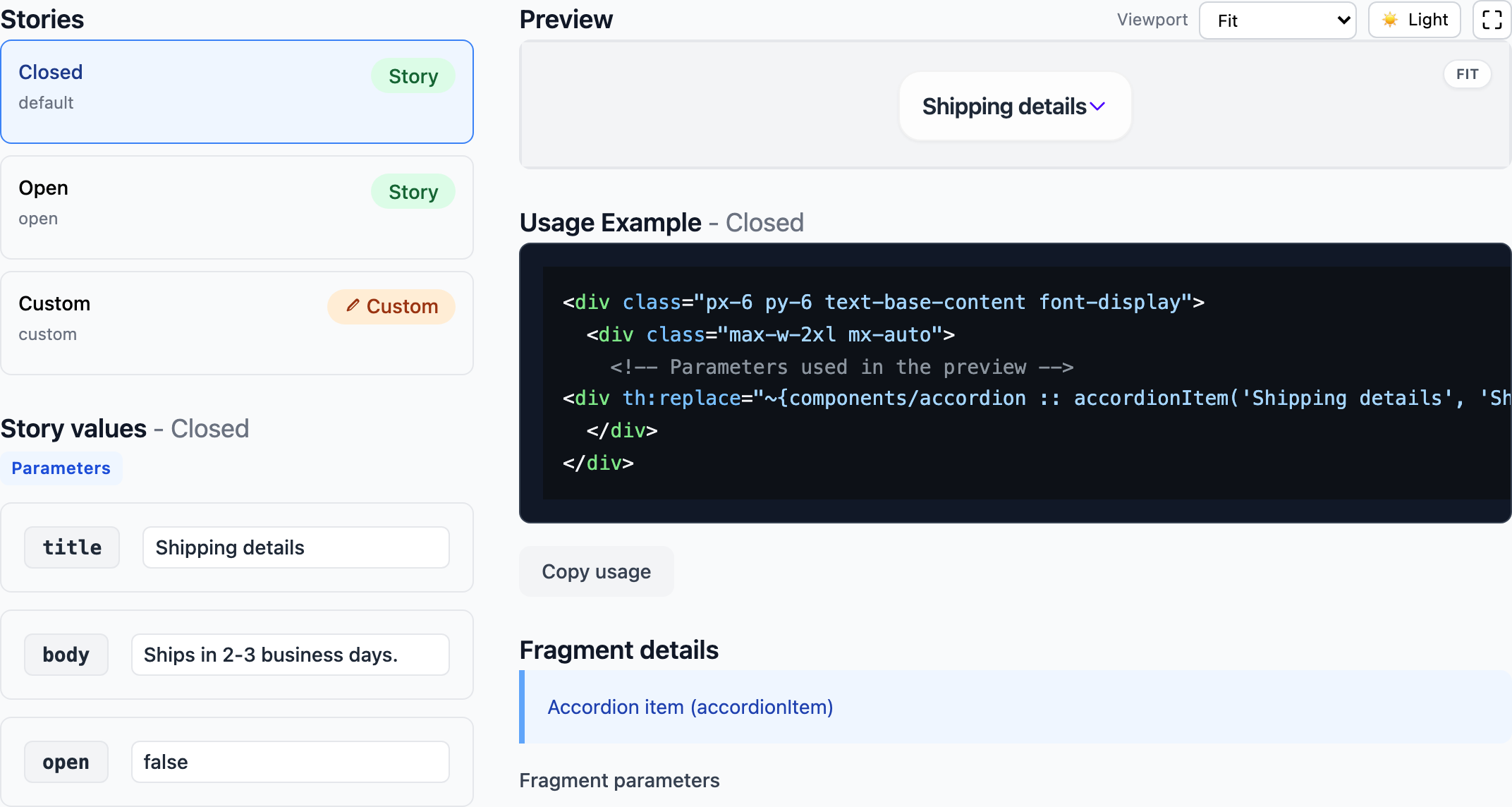Click the open field set to false
The height and width of the screenshot is (807, 1512).
(x=289, y=762)
